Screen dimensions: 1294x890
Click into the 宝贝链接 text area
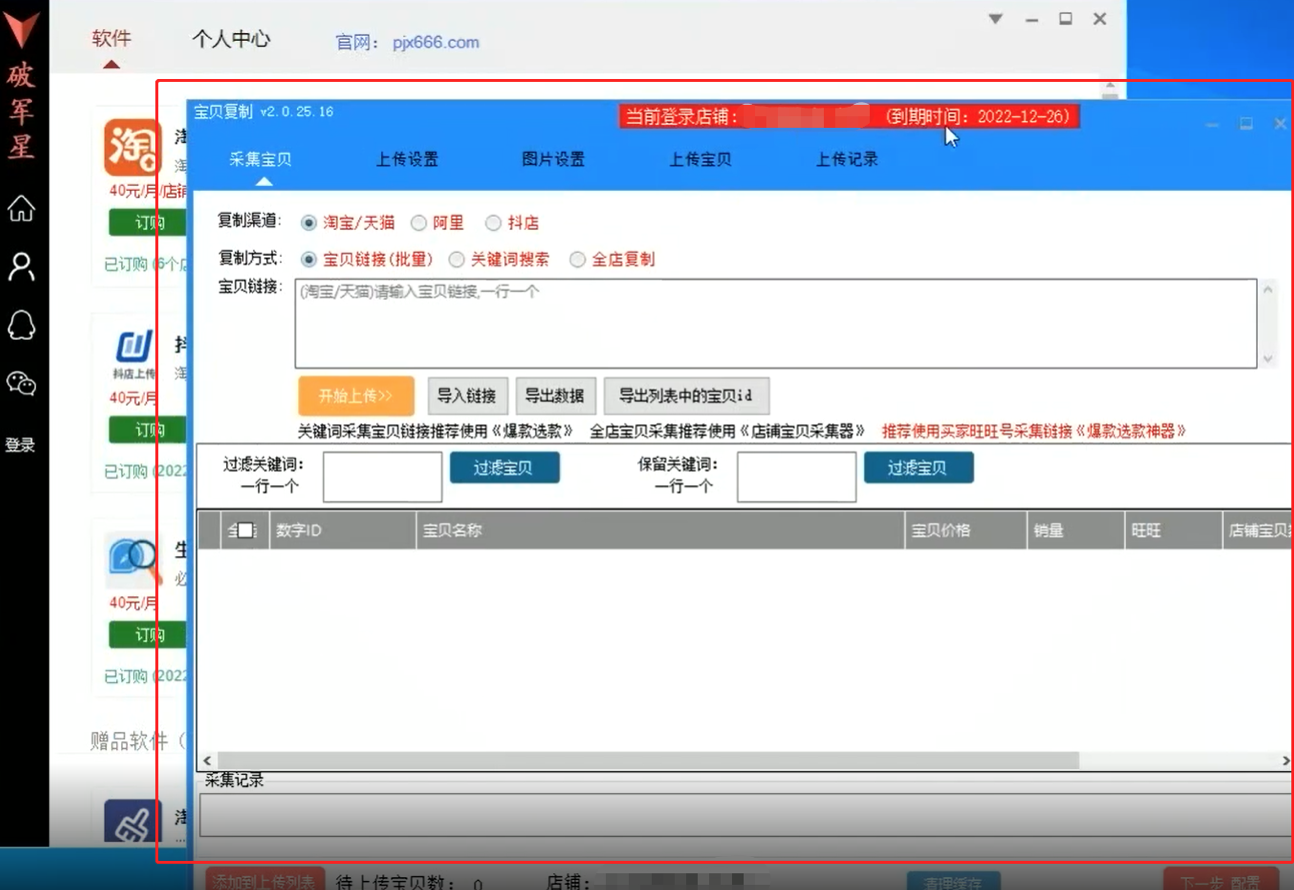point(776,323)
